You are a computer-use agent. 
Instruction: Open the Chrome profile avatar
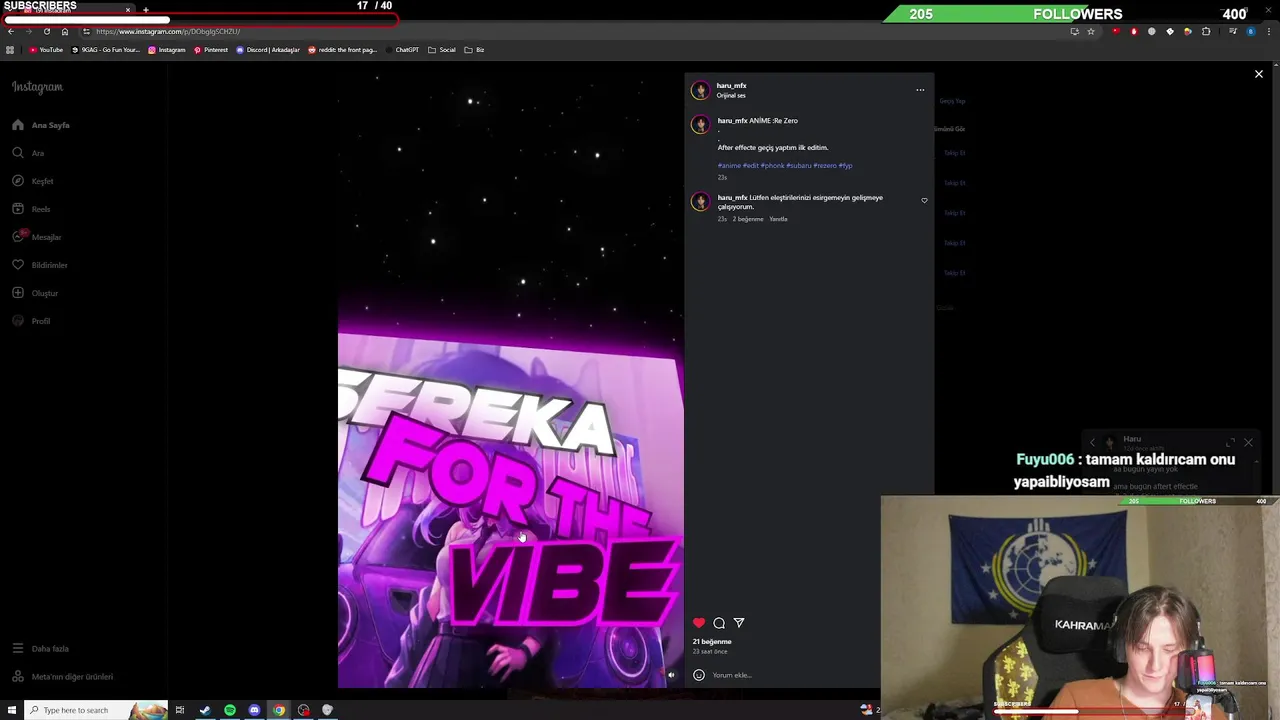tap(1251, 32)
